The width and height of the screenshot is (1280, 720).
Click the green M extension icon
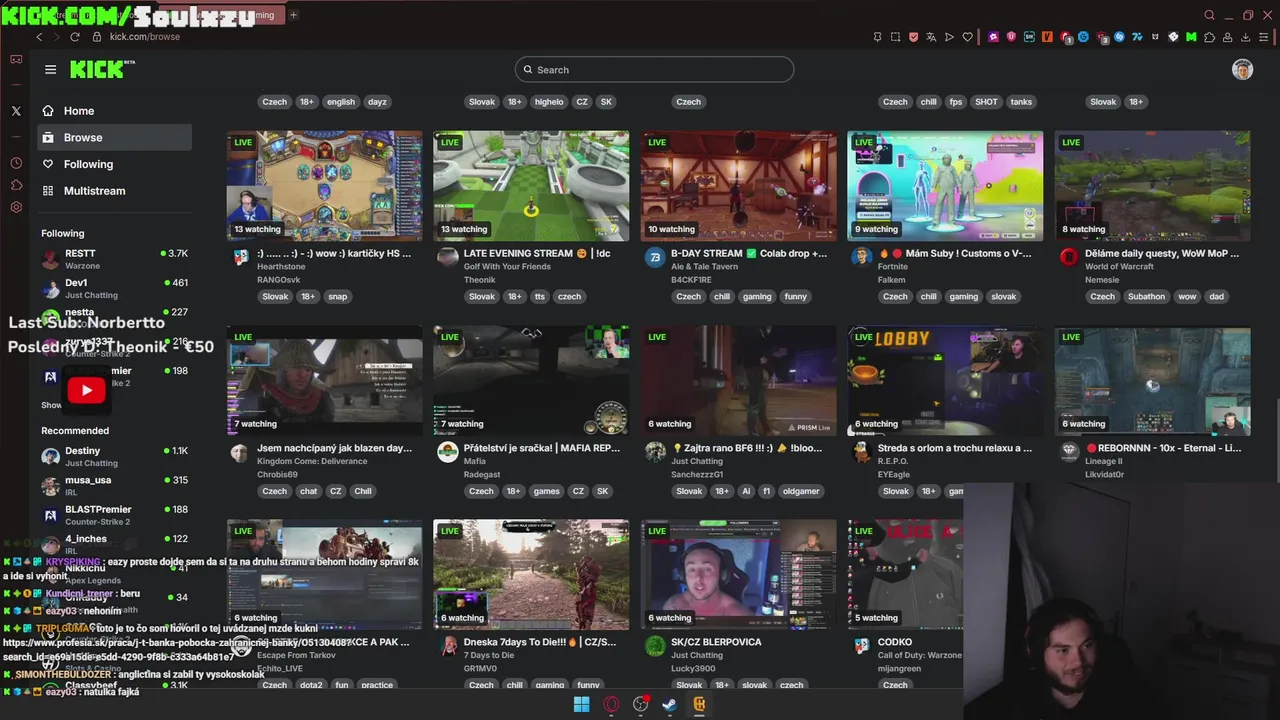click(x=1191, y=37)
